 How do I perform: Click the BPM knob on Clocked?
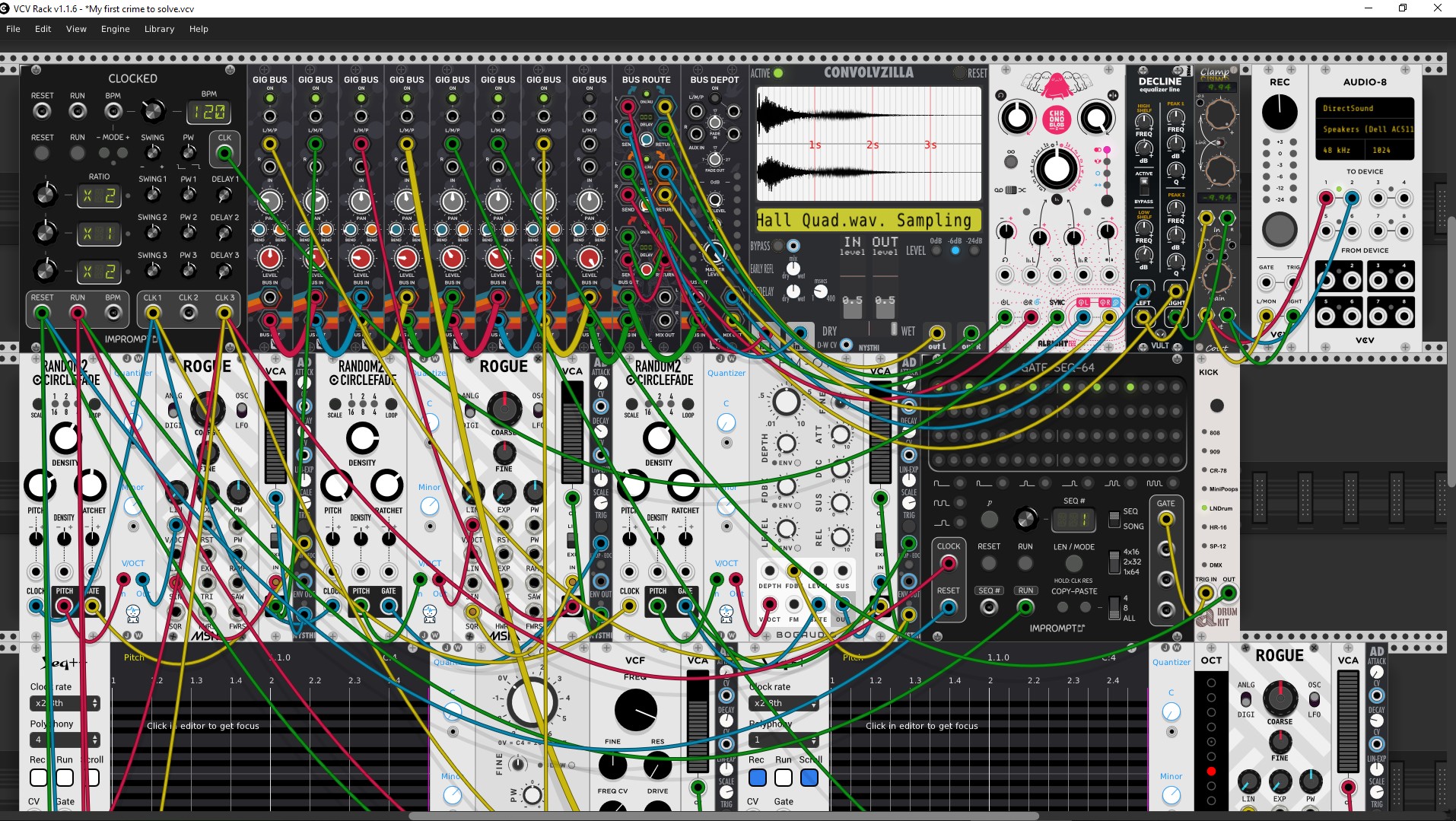153,111
